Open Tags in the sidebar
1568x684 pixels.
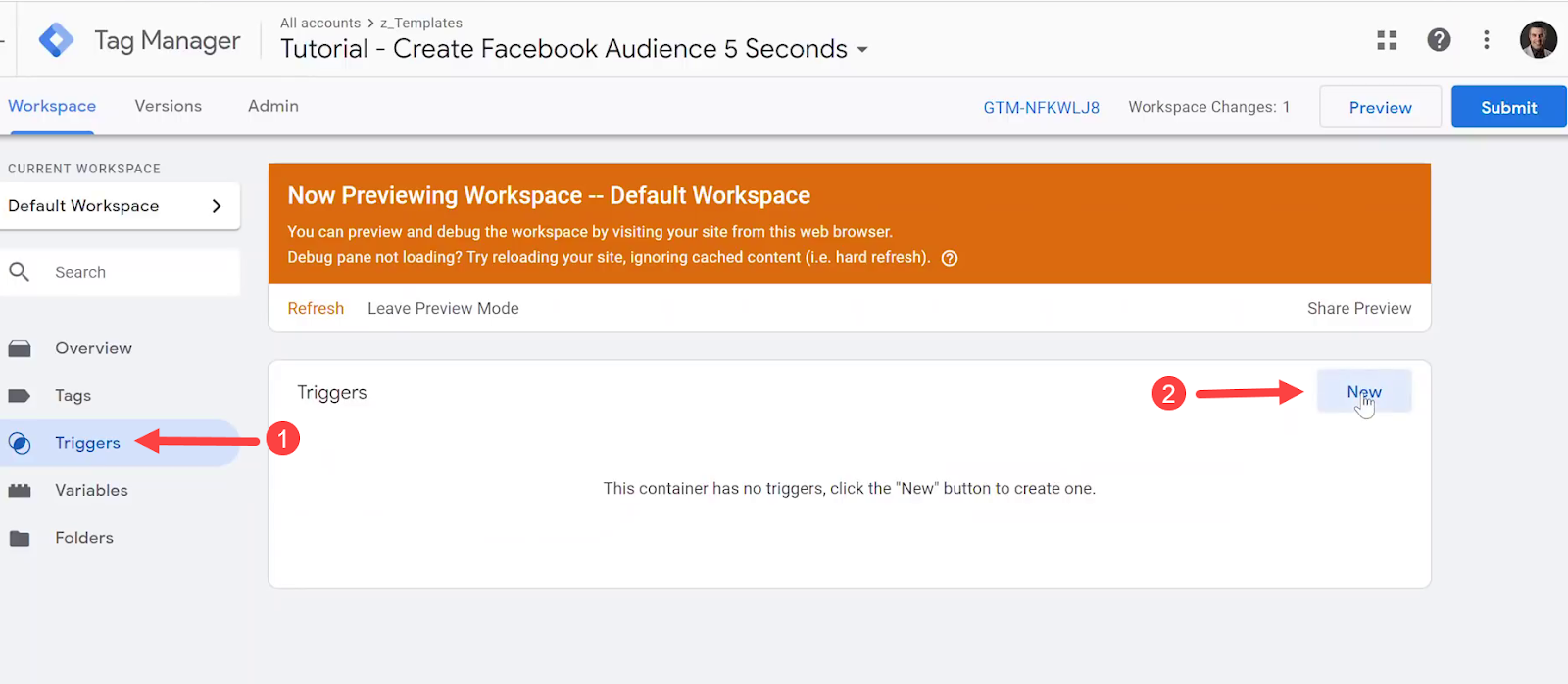73,396
